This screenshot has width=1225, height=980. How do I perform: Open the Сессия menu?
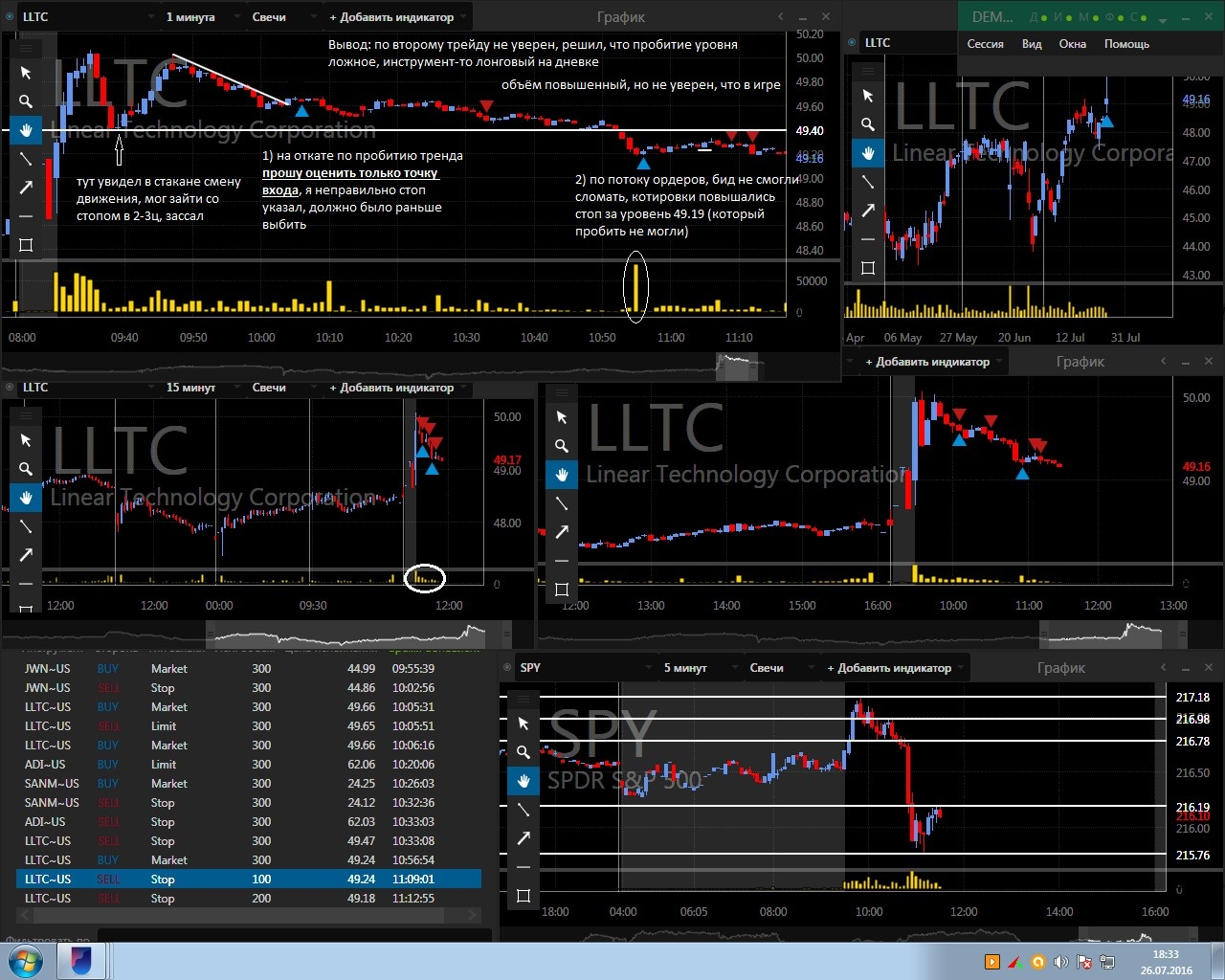985,44
